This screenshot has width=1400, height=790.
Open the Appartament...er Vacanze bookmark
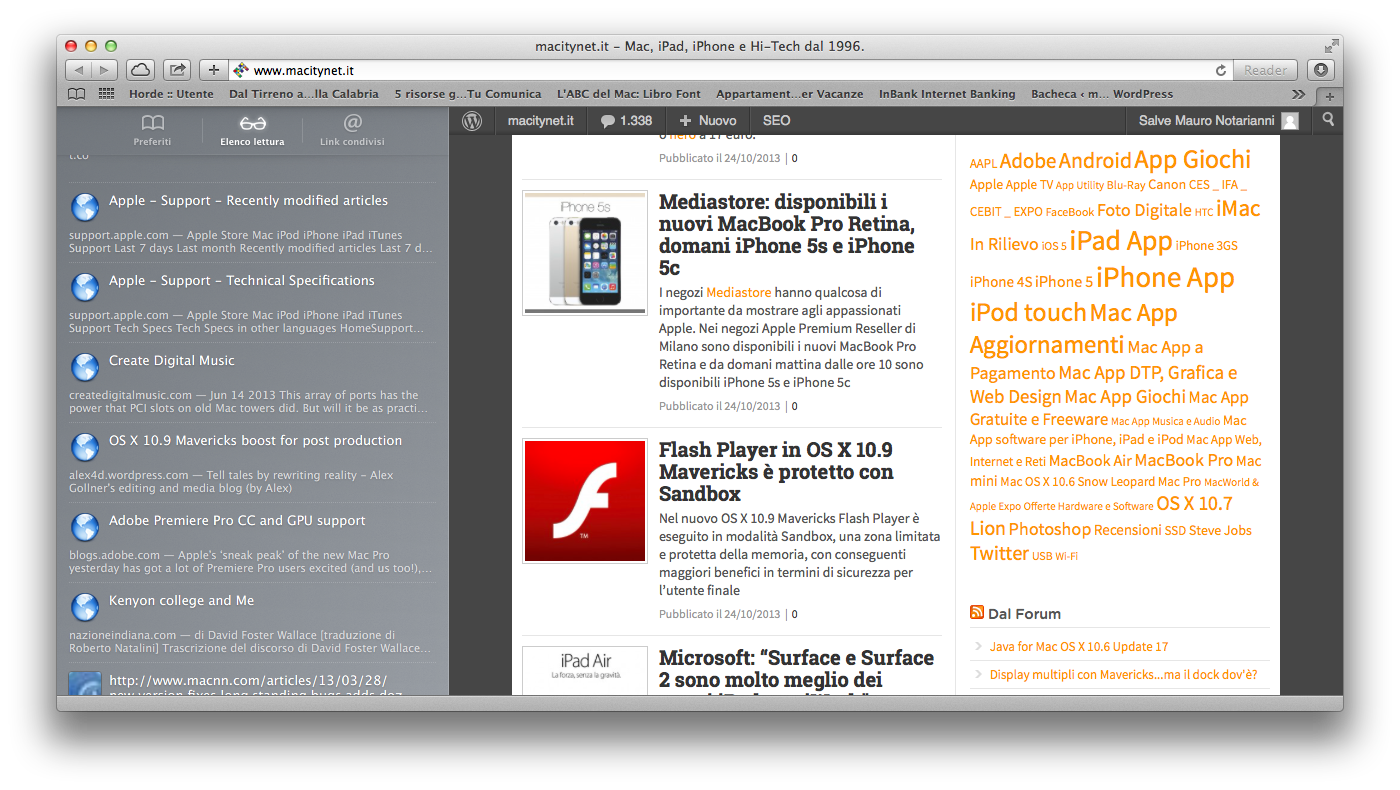(790, 94)
